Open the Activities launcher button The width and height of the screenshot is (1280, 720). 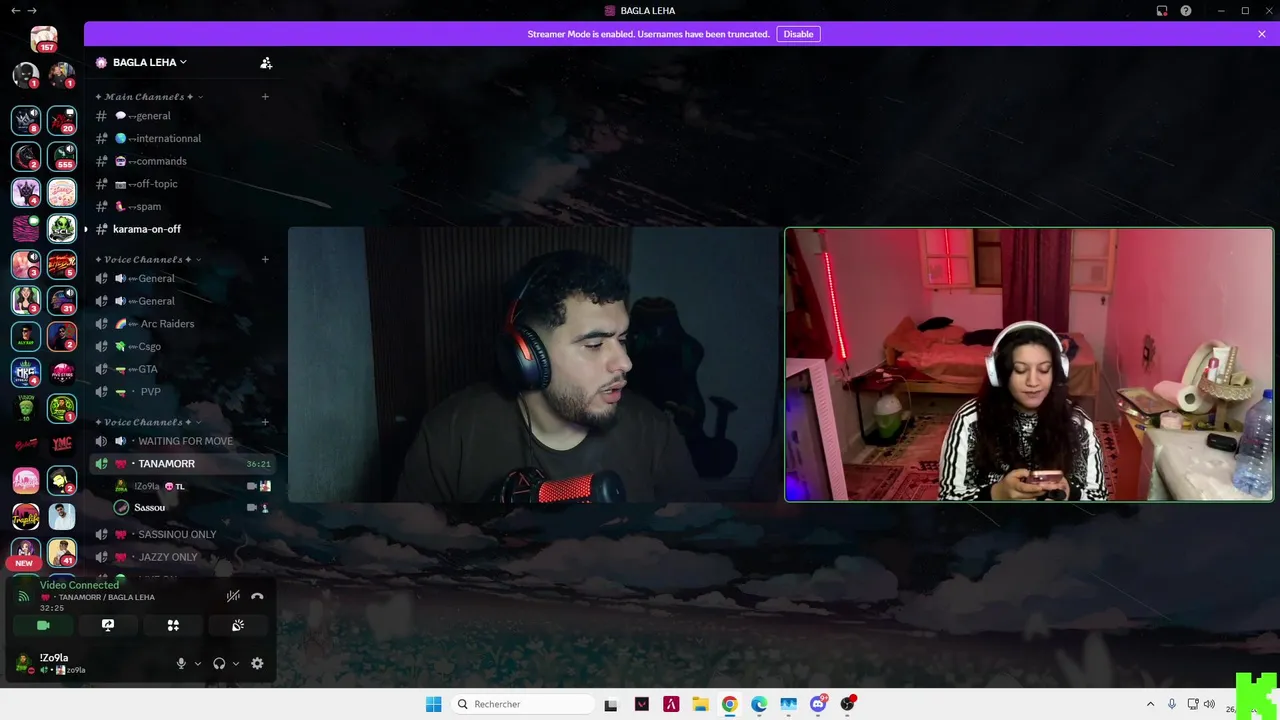pyautogui.click(x=173, y=625)
